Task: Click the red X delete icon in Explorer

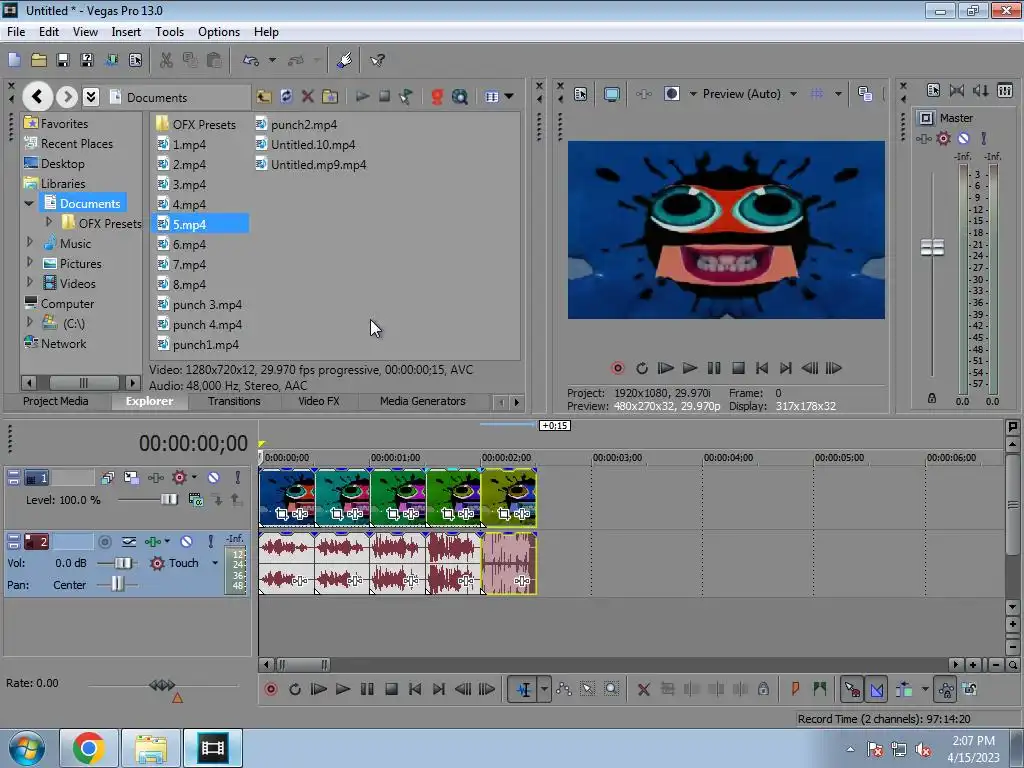Action: [x=308, y=97]
